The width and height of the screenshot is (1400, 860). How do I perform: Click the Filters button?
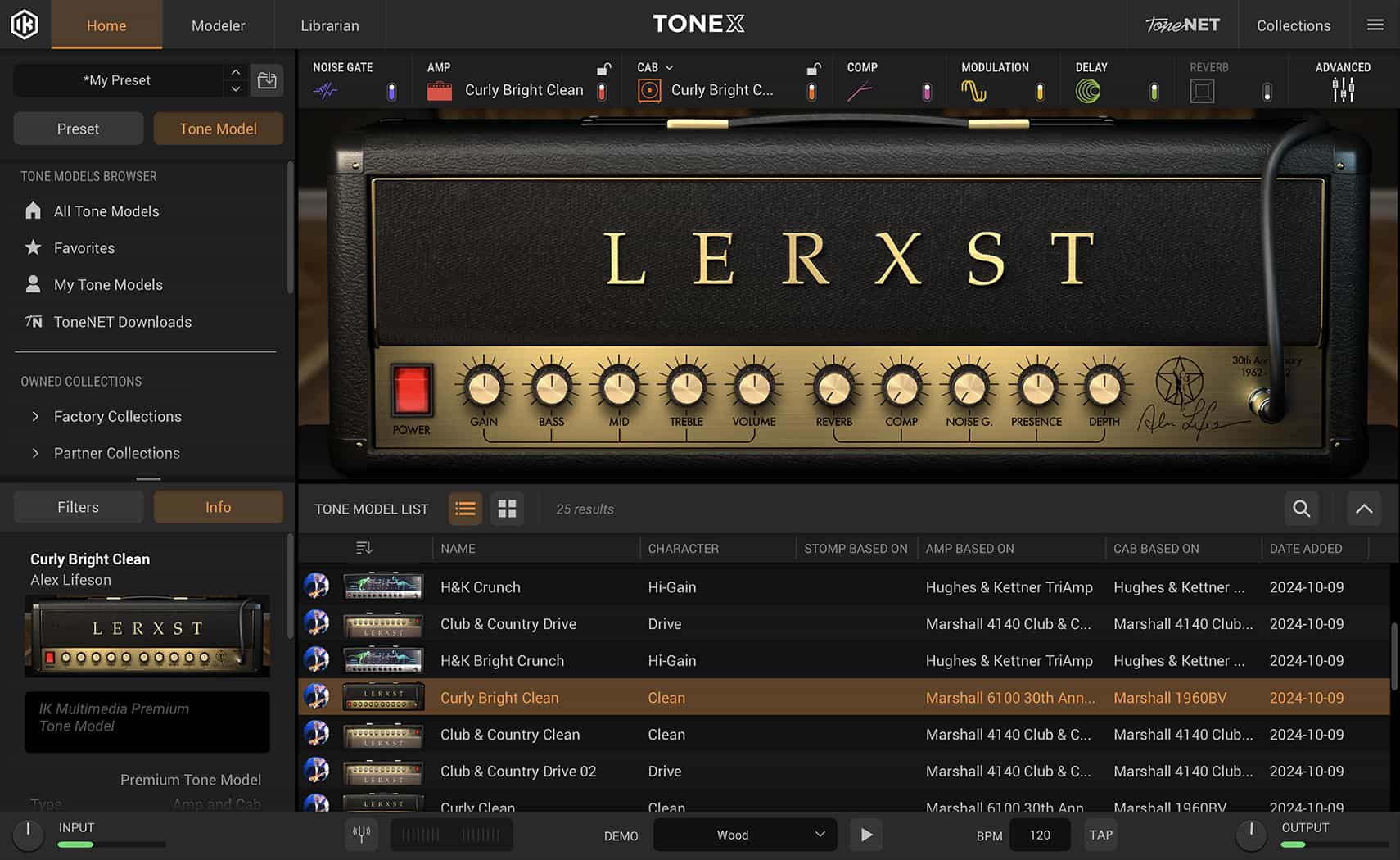pyautogui.click(x=78, y=507)
